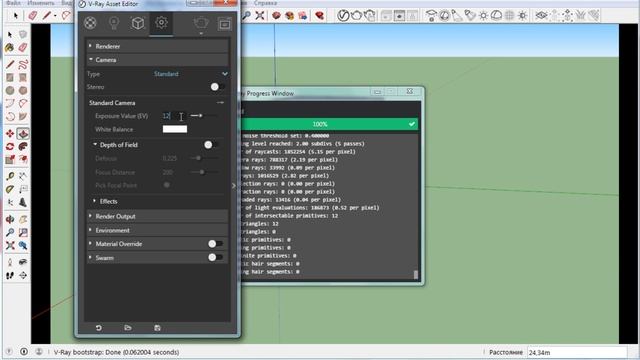The width and height of the screenshot is (640, 360).
Task: Click the revert-to-defaults arrow in the Asset Editor footer
Action: (98, 328)
